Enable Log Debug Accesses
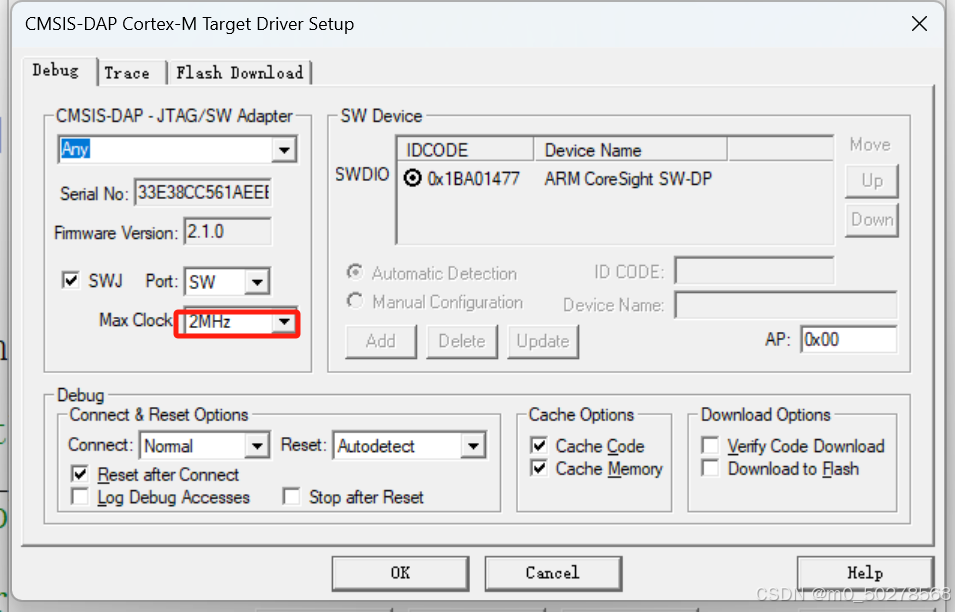 point(77,497)
